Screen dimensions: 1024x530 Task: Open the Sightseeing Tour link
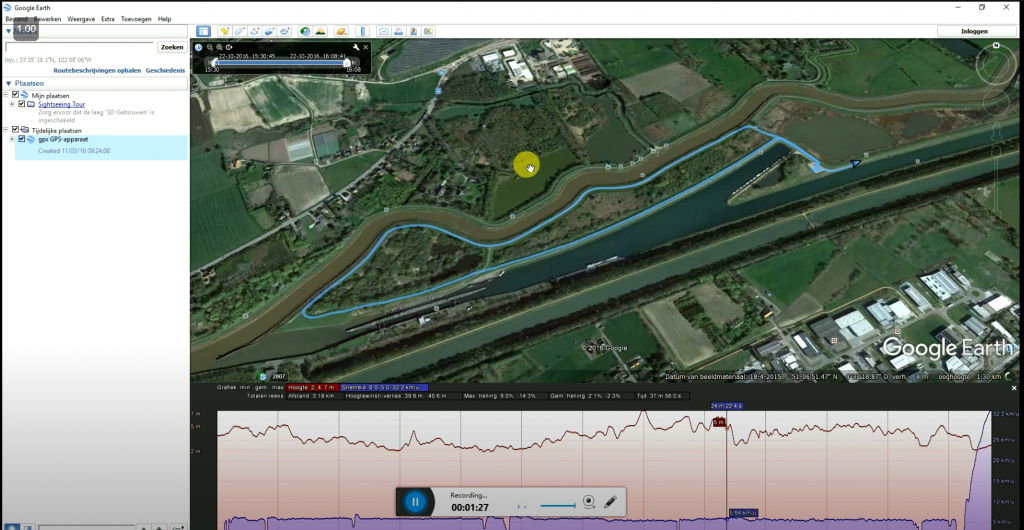[61, 104]
